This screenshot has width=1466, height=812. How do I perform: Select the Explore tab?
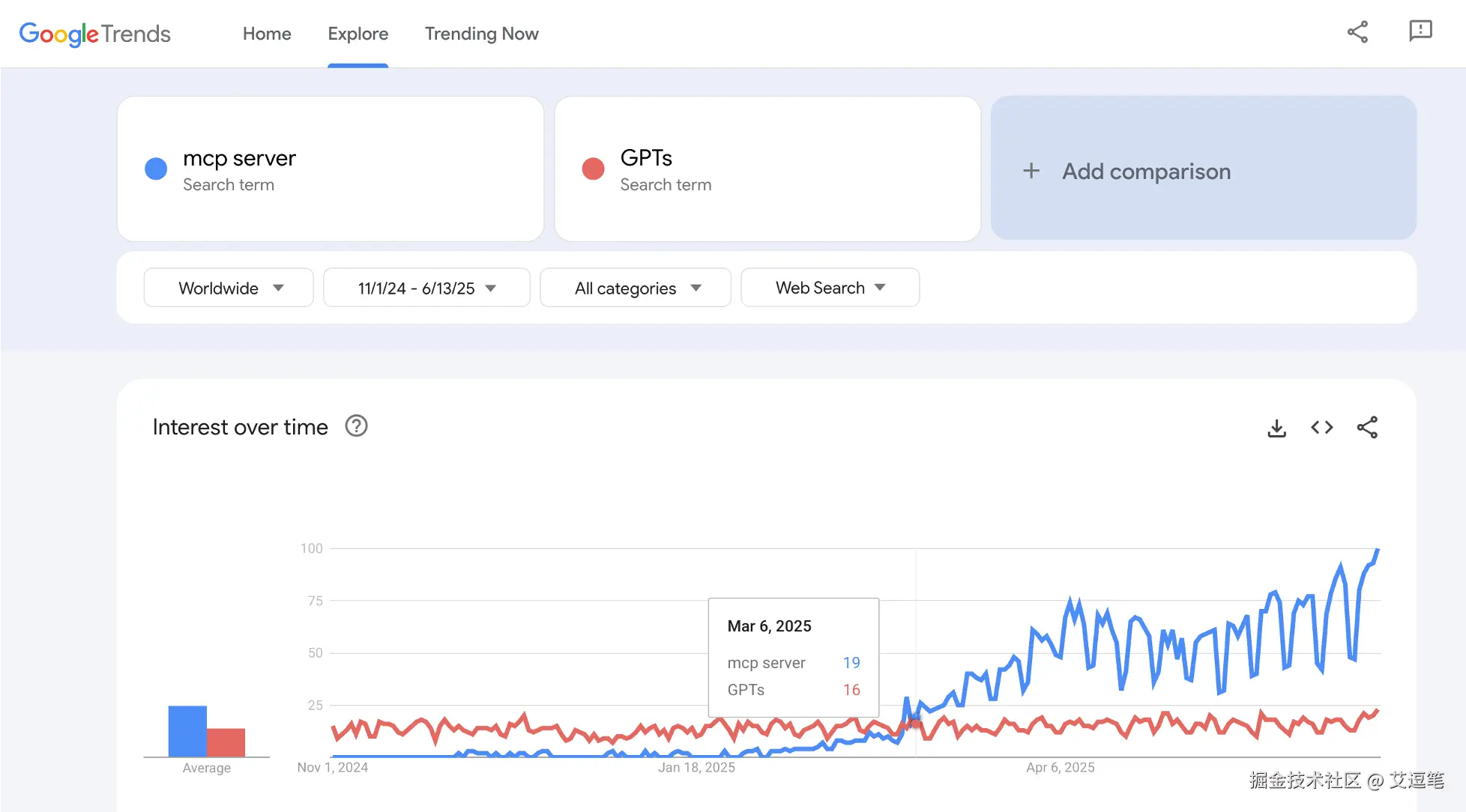pos(358,34)
